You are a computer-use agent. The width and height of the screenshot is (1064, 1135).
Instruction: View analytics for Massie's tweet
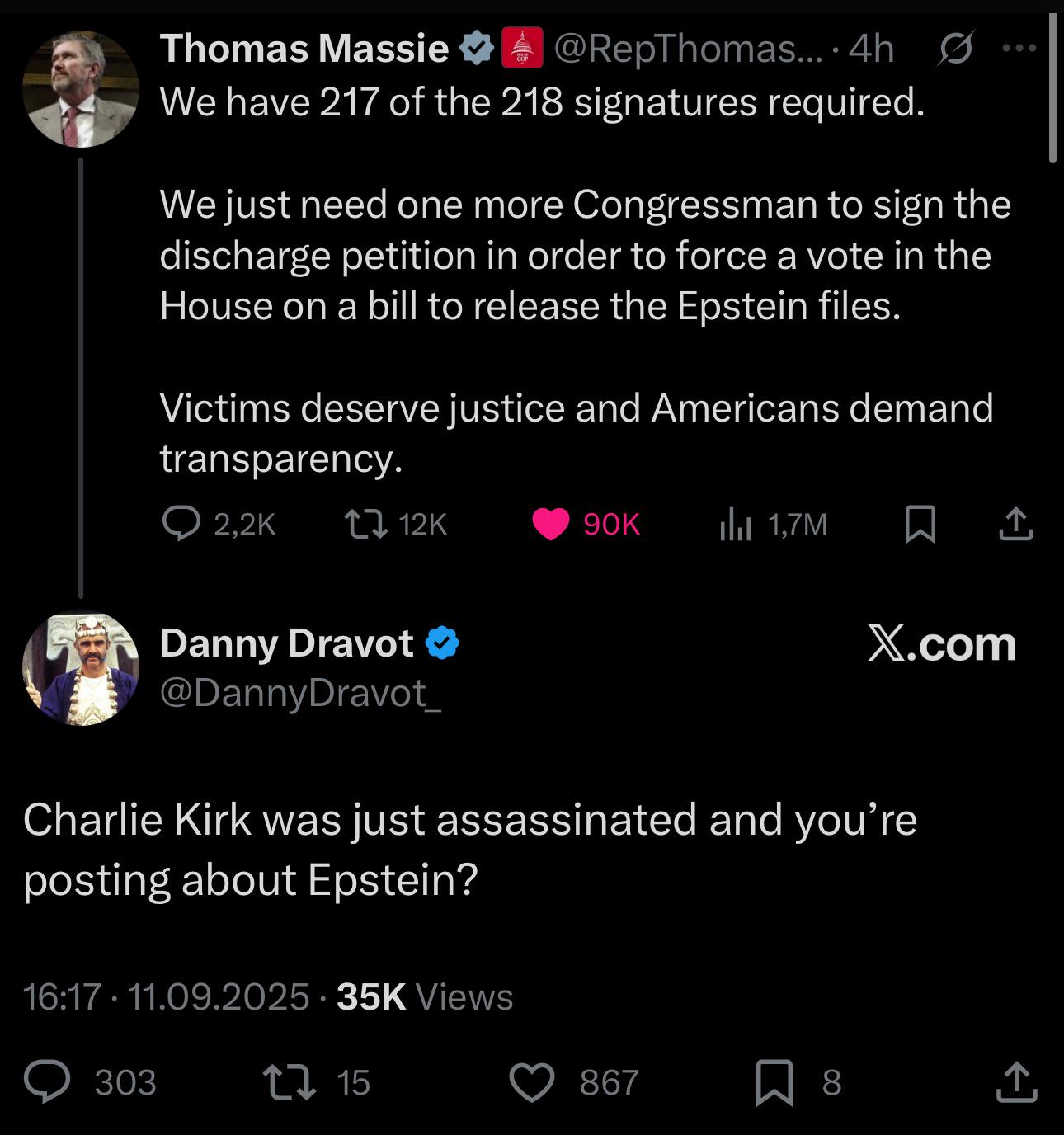pos(735,524)
